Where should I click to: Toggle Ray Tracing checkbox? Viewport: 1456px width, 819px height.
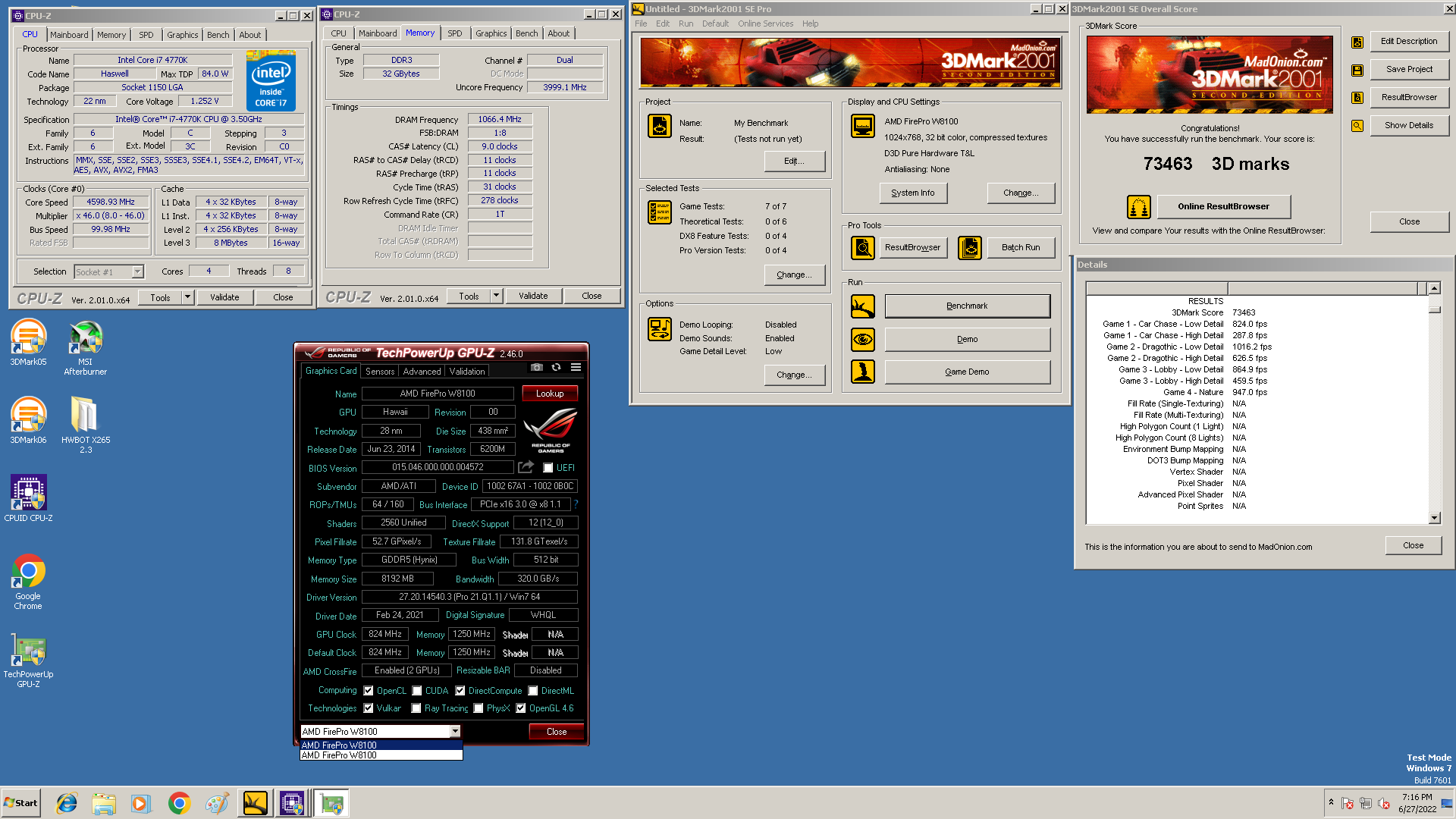[x=416, y=708]
